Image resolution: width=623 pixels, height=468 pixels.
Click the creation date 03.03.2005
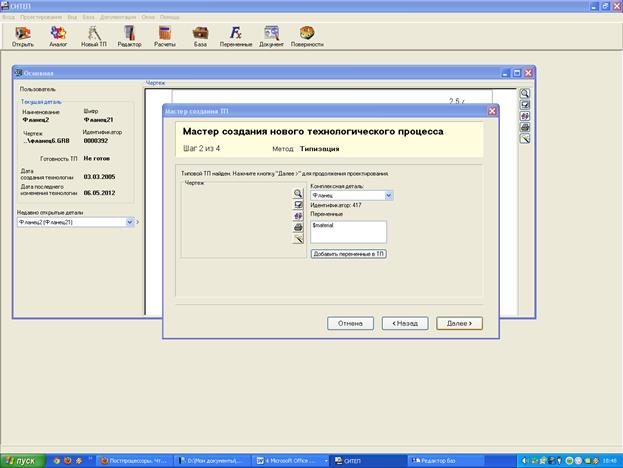coord(99,177)
